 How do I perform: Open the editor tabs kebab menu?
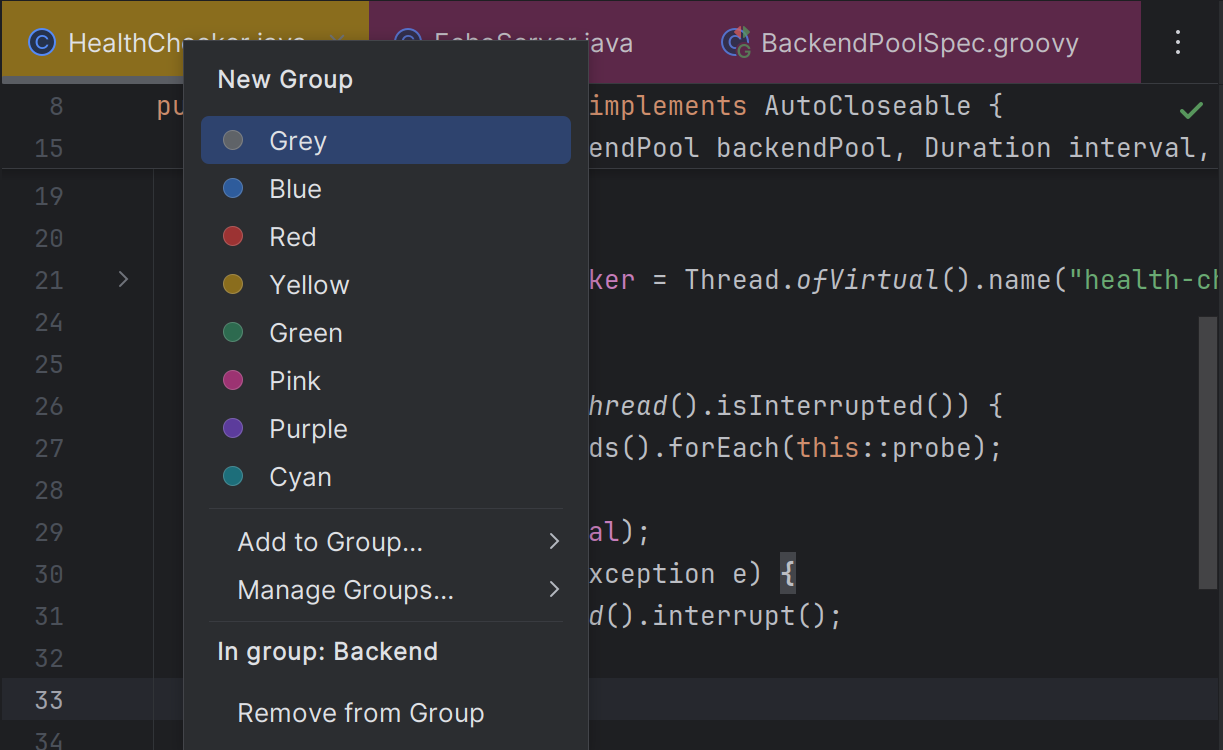[1178, 42]
